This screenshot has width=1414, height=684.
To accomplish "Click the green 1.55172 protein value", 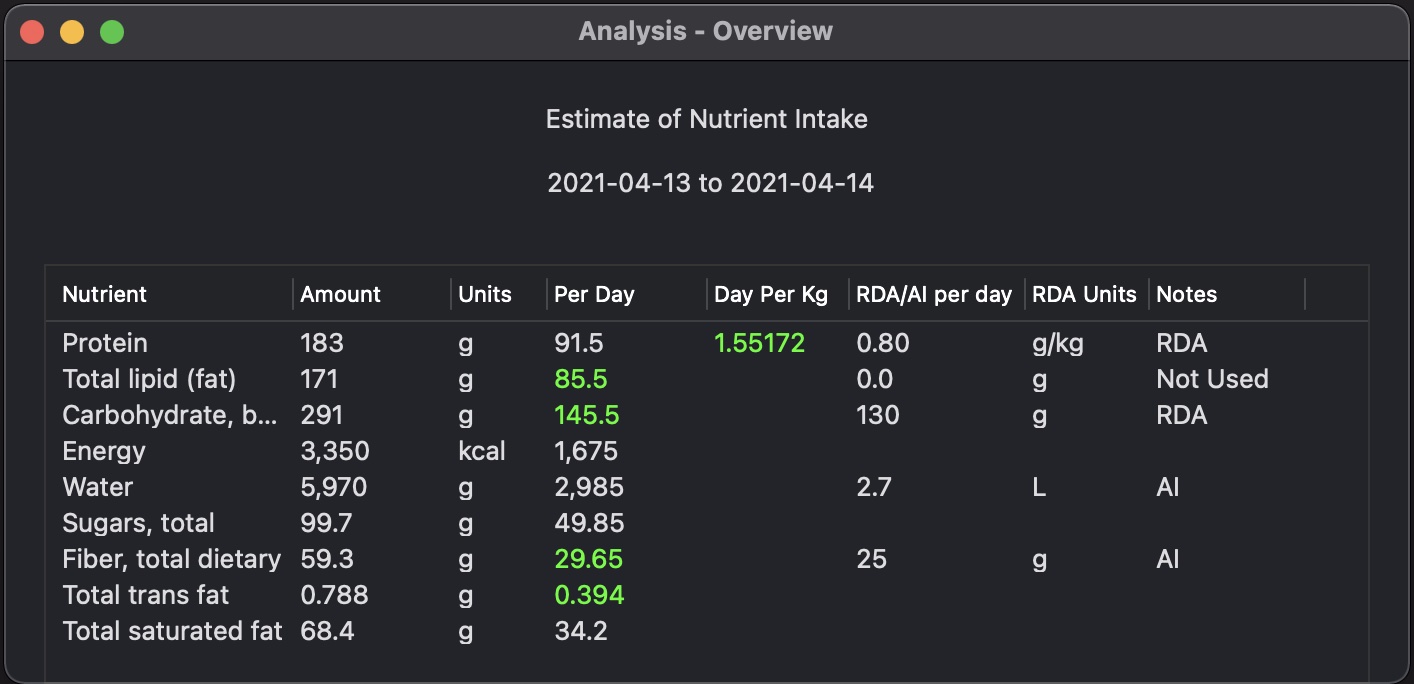I will [x=759, y=343].
